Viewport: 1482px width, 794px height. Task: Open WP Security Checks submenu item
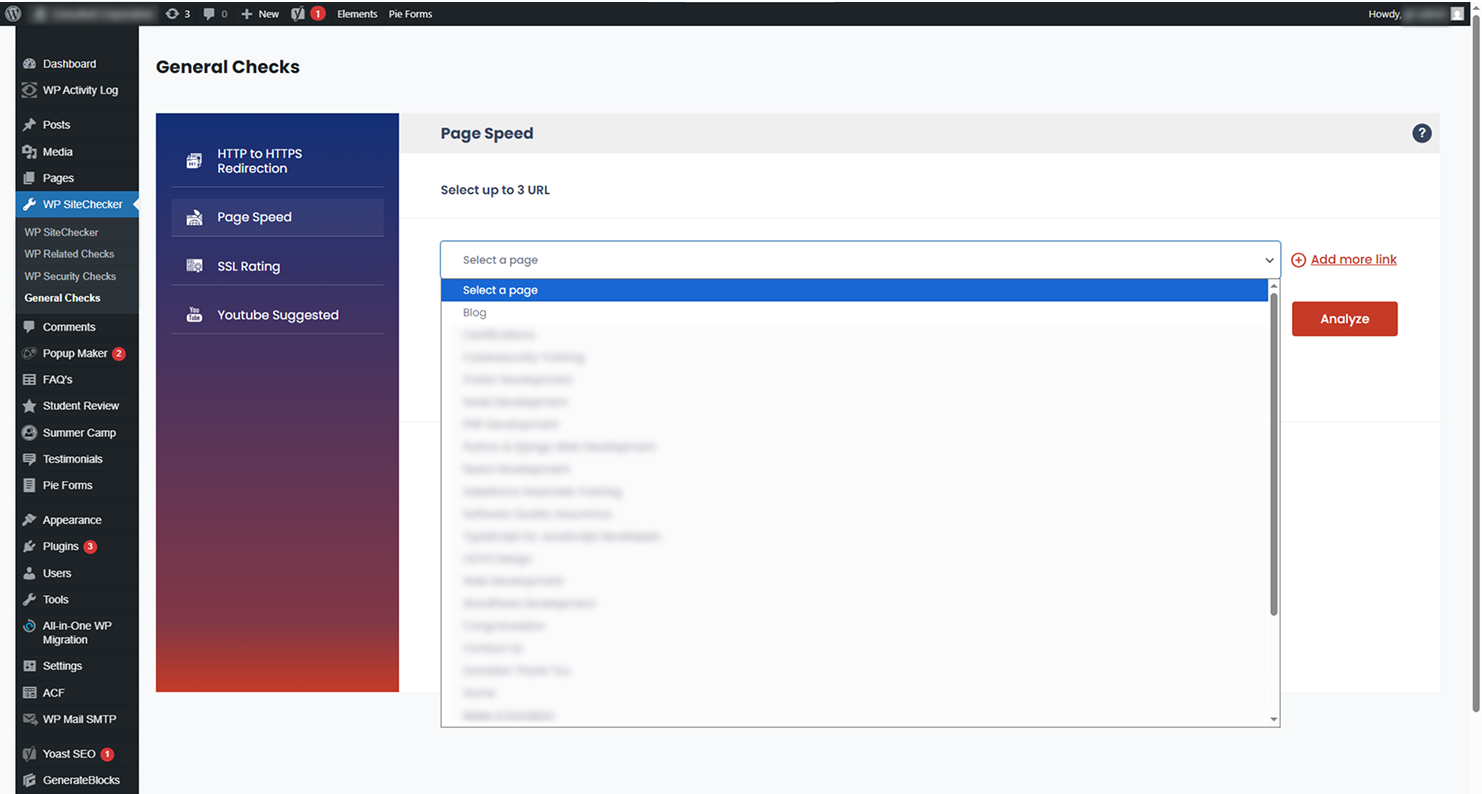[70, 276]
